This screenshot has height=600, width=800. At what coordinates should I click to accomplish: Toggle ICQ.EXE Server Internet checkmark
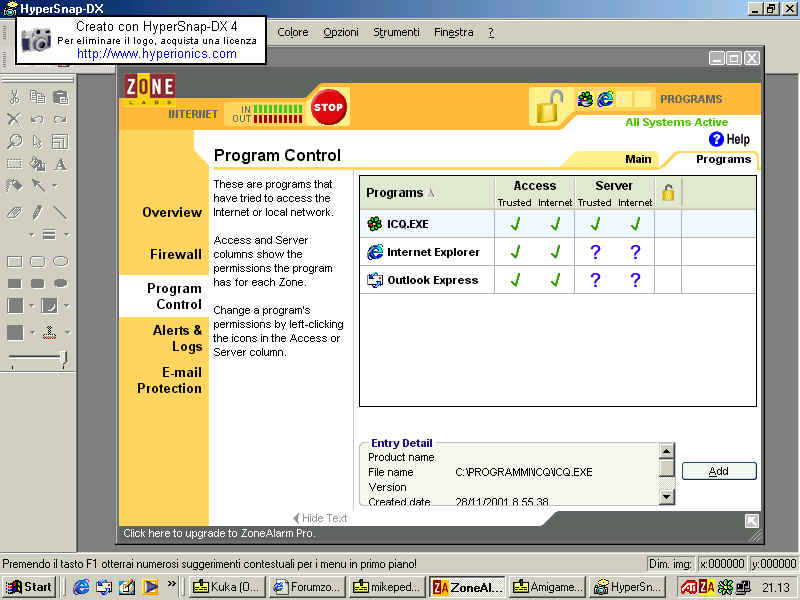pyautogui.click(x=635, y=223)
